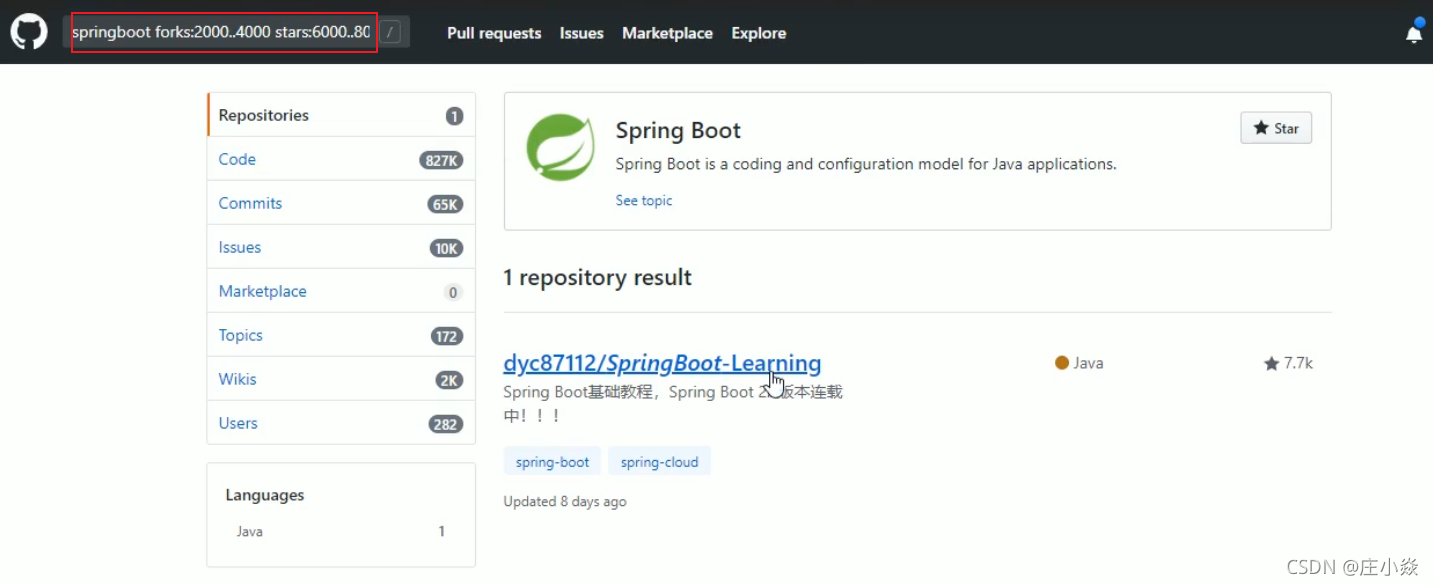Screen dimensions: 1433x585
Task: Click the slash shortcut key icon
Action: (391, 32)
